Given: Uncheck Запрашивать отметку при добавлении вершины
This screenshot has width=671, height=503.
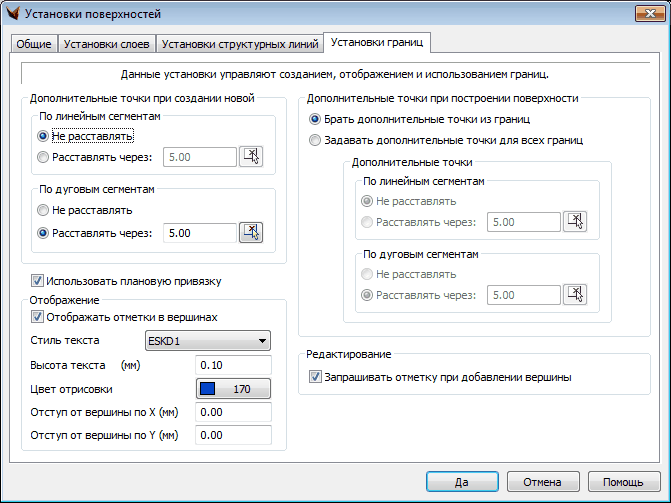Looking at the screenshot, I should tap(316, 377).
